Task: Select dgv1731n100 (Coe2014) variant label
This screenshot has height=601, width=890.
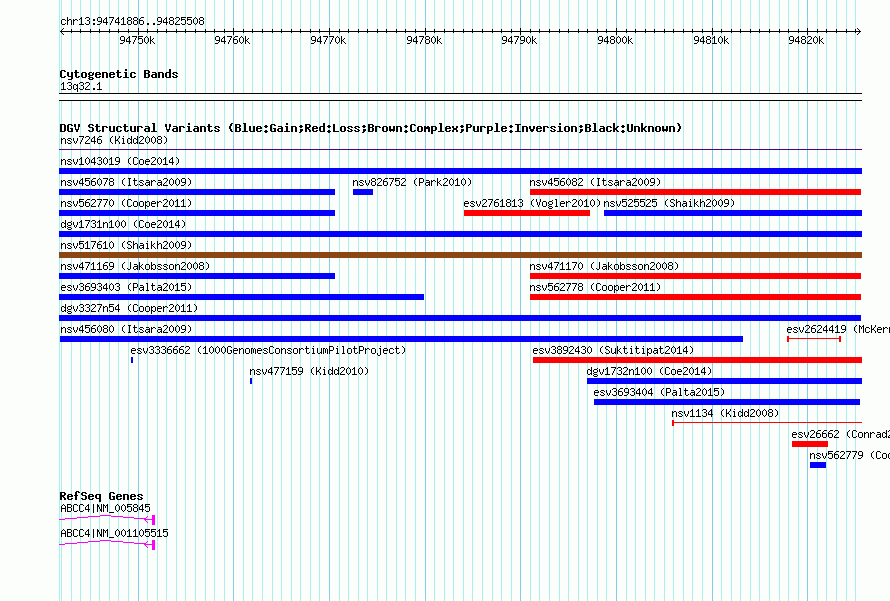Action: pos(123,224)
